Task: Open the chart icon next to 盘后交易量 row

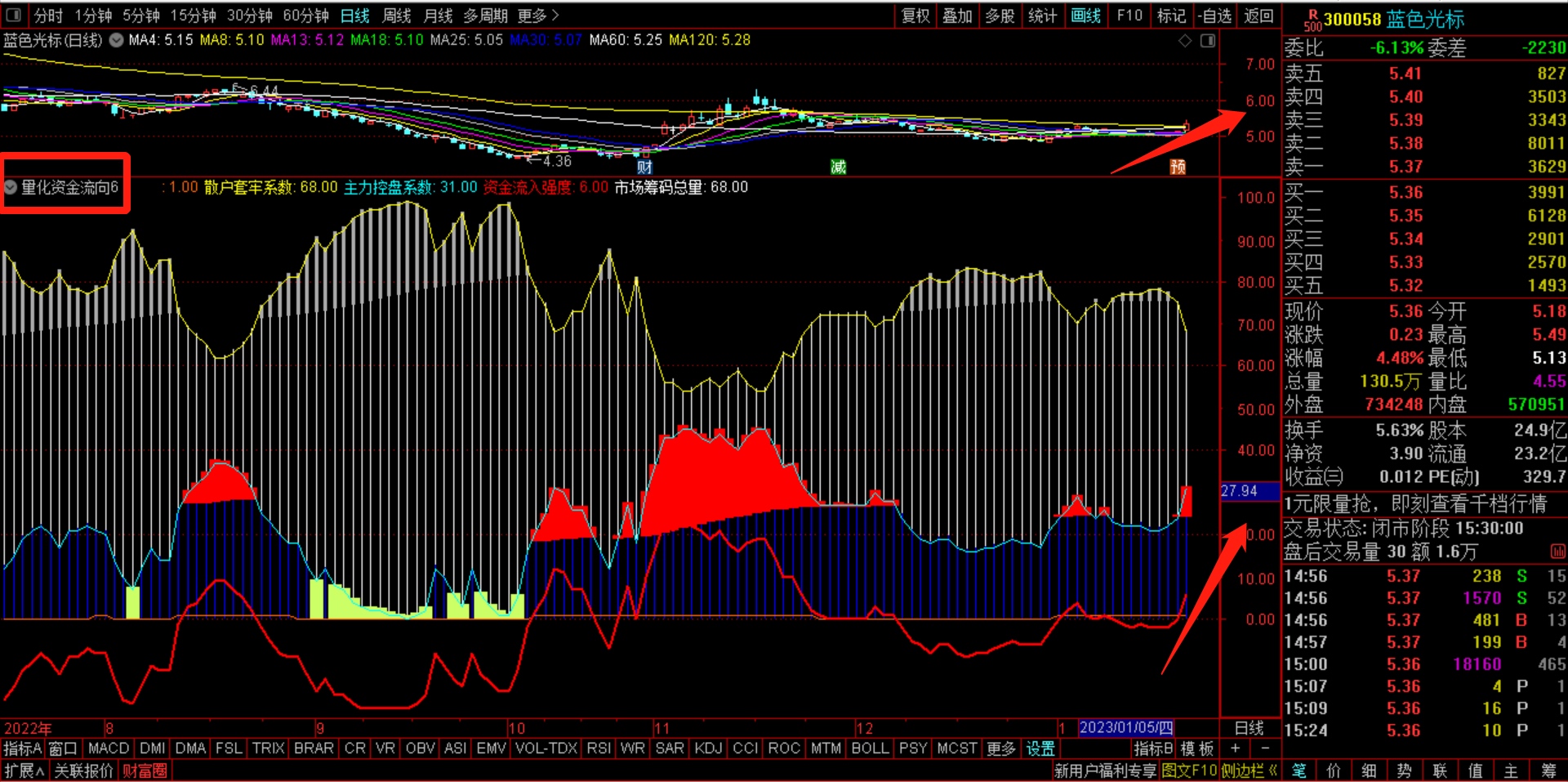Action: click(x=1557, y=552)
